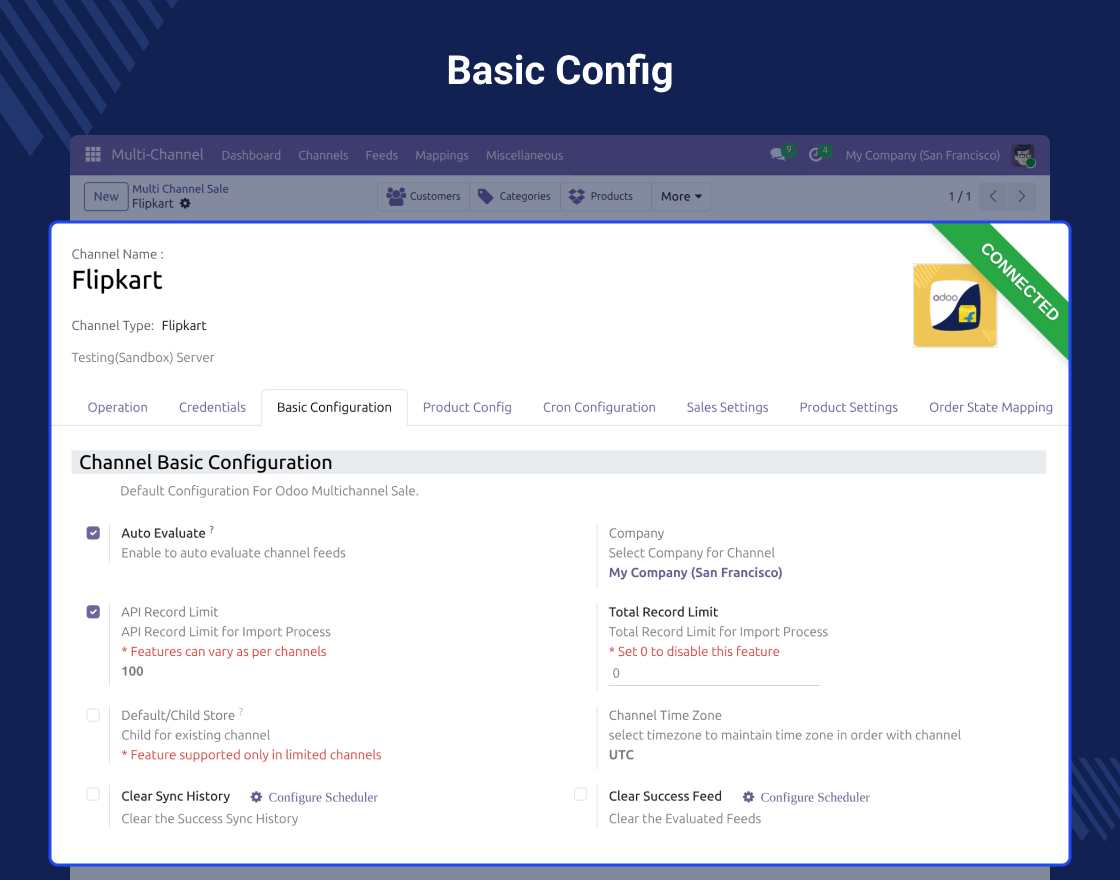Click the Testing(Sandbox) Server text
1120x880 pixels.
[143, 358]
